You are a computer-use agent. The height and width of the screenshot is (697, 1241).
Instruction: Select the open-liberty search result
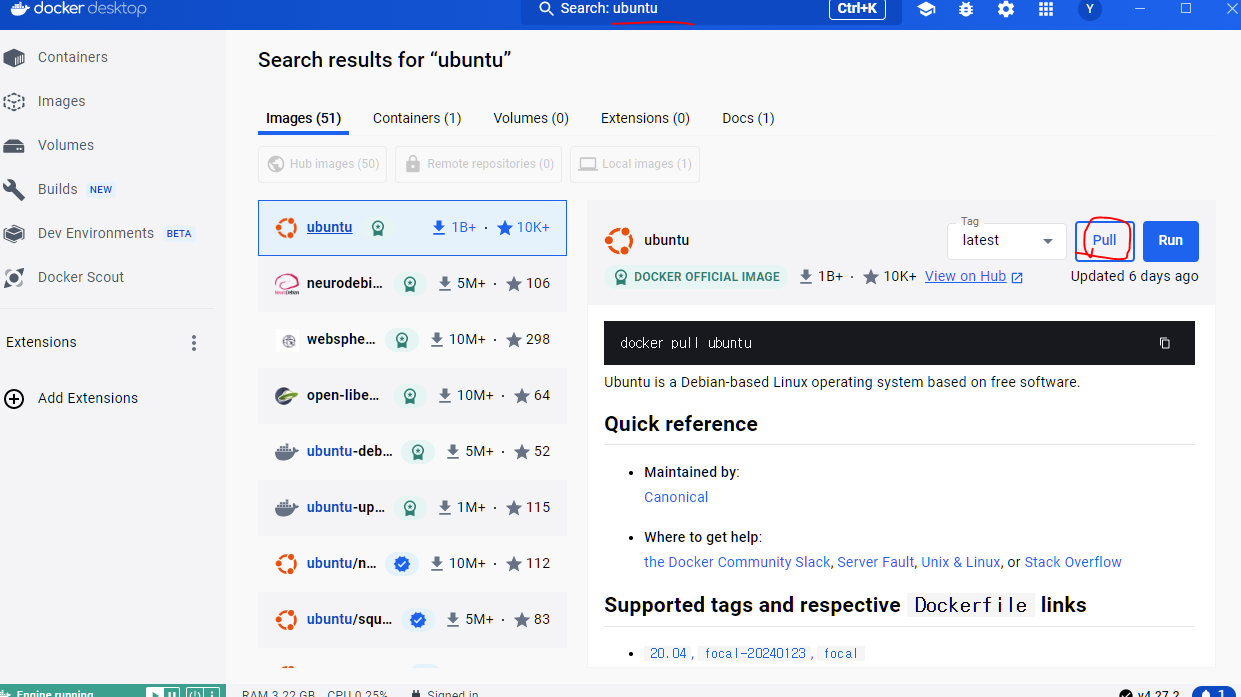[412, 396]
